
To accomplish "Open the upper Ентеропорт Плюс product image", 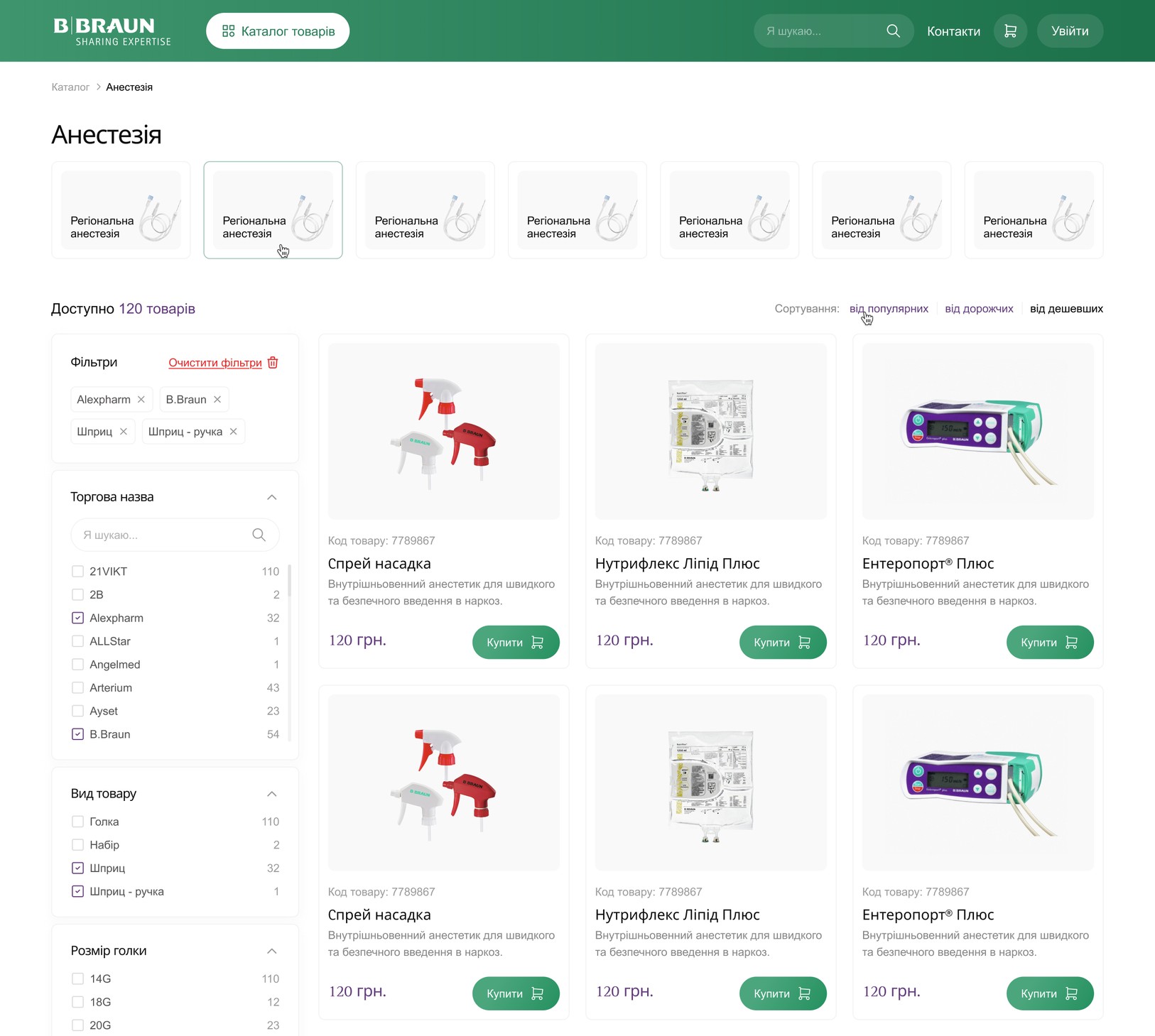I will 978,431.
